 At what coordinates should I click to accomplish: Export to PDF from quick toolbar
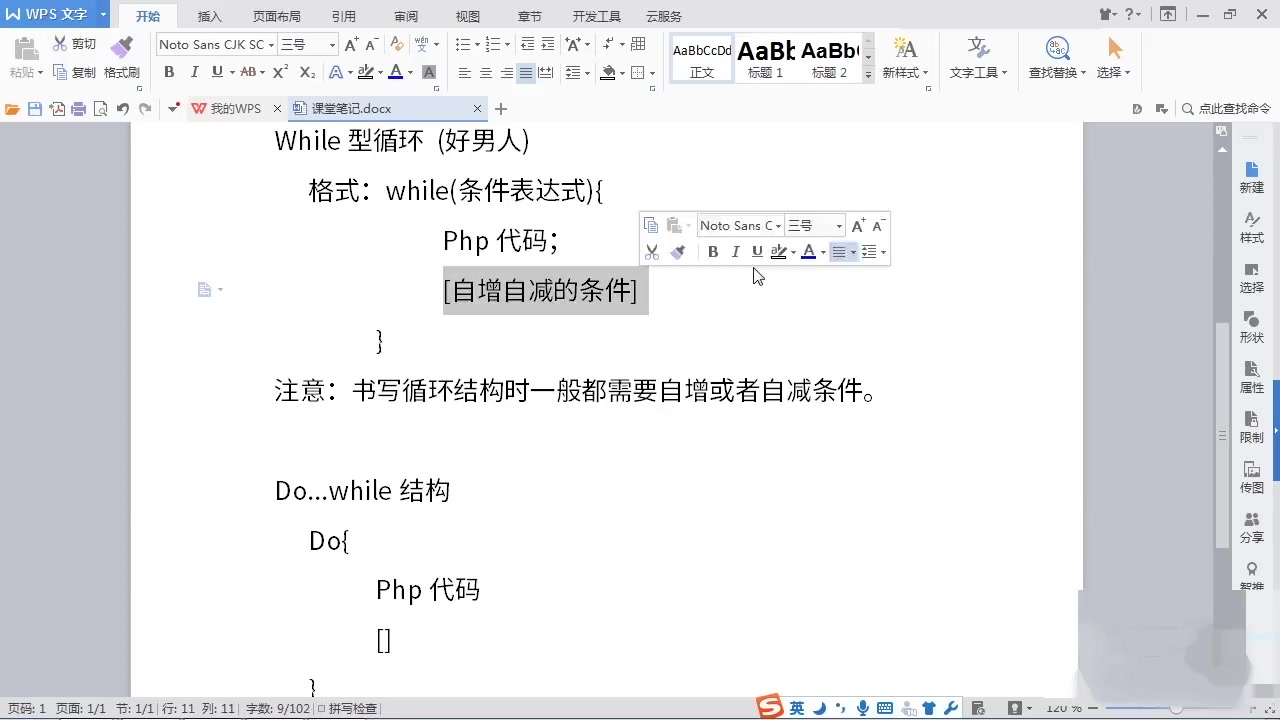(57, 108)
